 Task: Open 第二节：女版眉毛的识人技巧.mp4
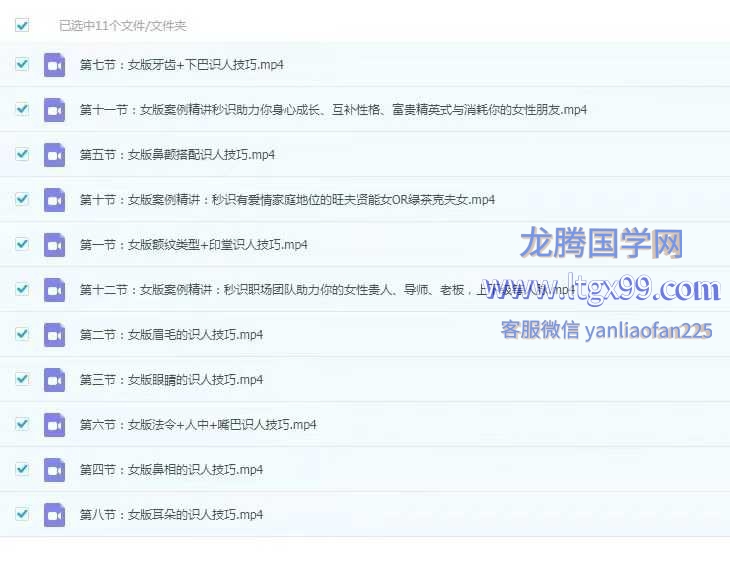[171, 335]
